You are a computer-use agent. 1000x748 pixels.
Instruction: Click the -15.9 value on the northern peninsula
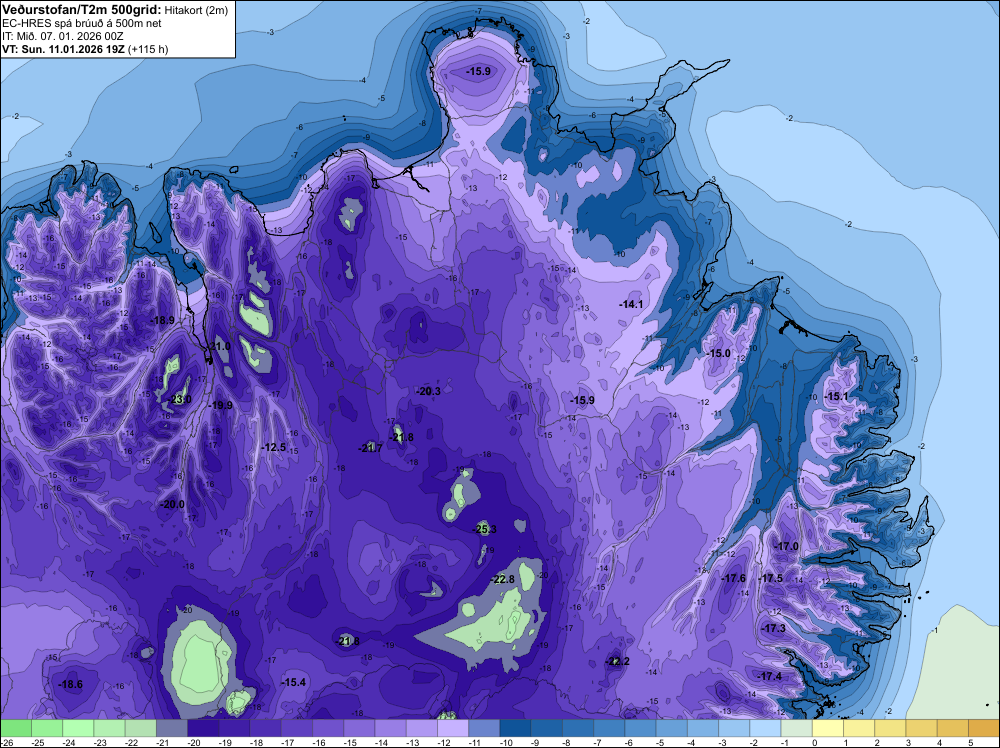[478, 71]
